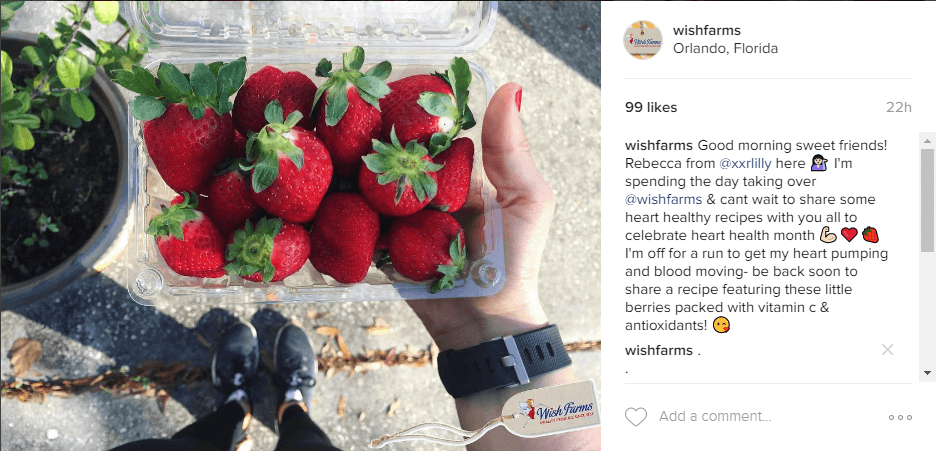
Task: Click the strawberry photo of the post
Action: point(300,226)
